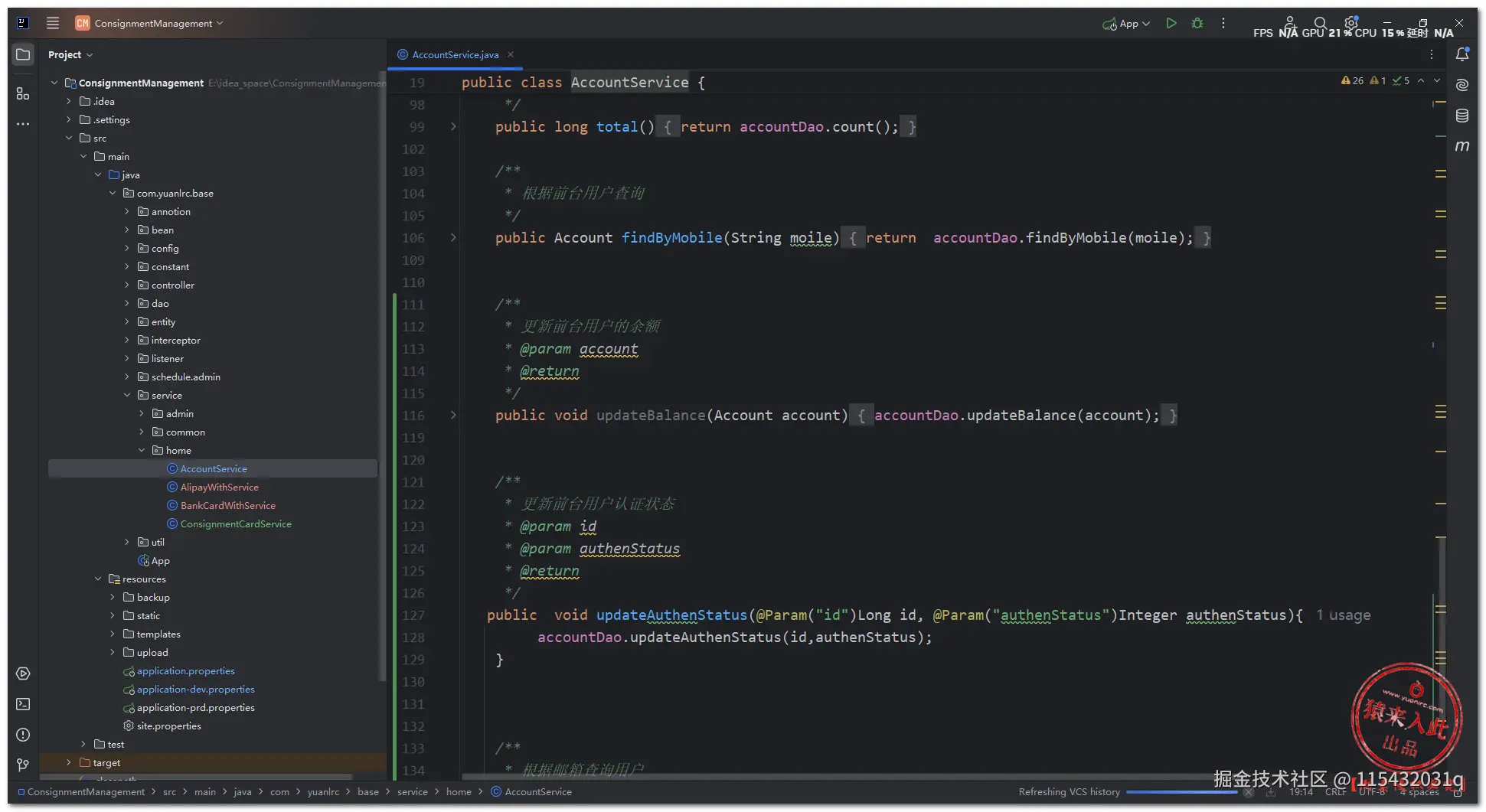This screenshot has width=1486, height=812.
Task: Jump to previous highlighted error
Action: coord(1421,80)
